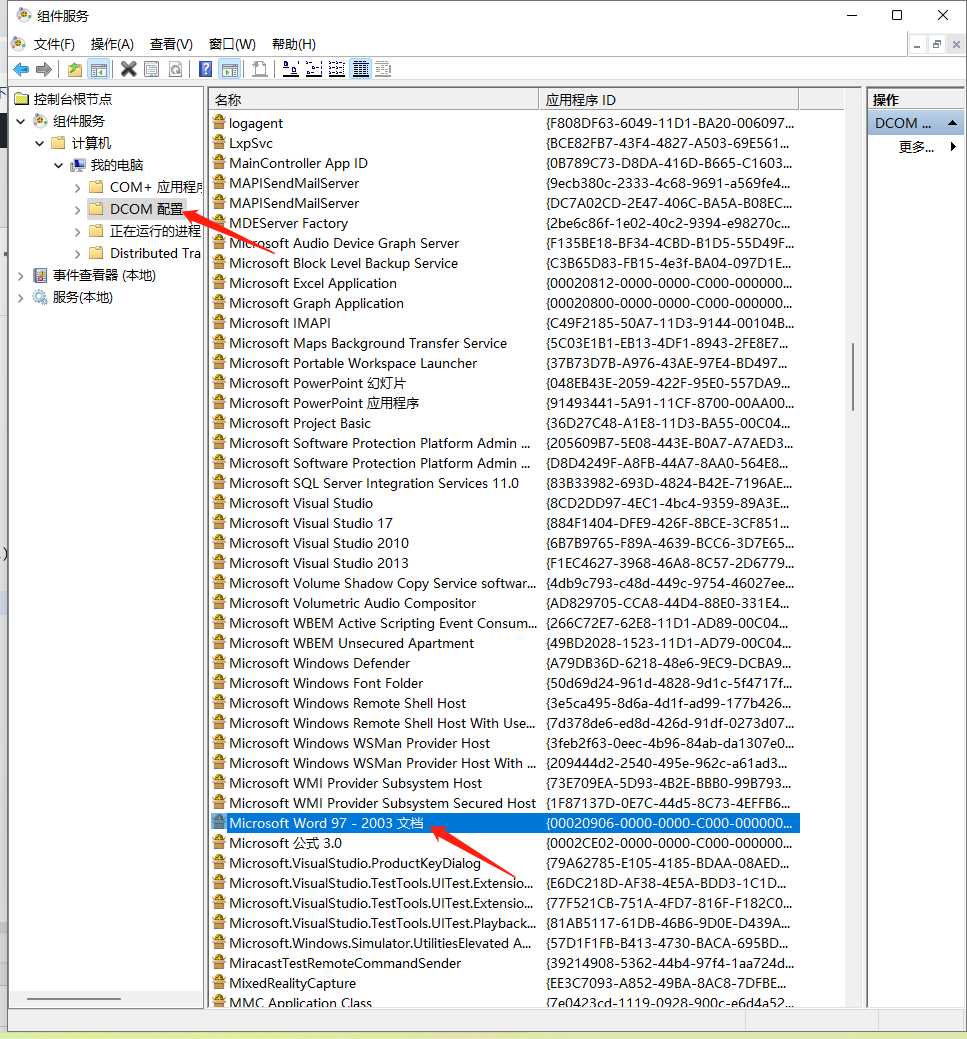The image size is (967, 1039).
Task: Expand the Distributed Tra... folder
Action: (78, 254)
